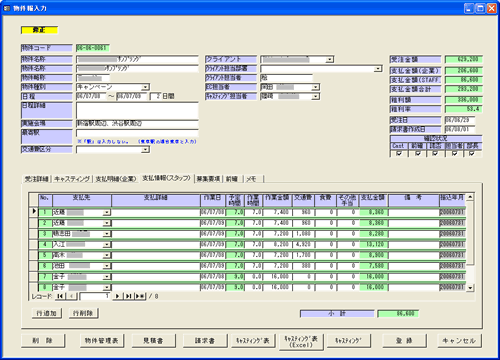The width and height of the screenshot is (500, 360).
Task: Click the 支払先 column header
Action: pyautogui.click(x=82, y=200)
